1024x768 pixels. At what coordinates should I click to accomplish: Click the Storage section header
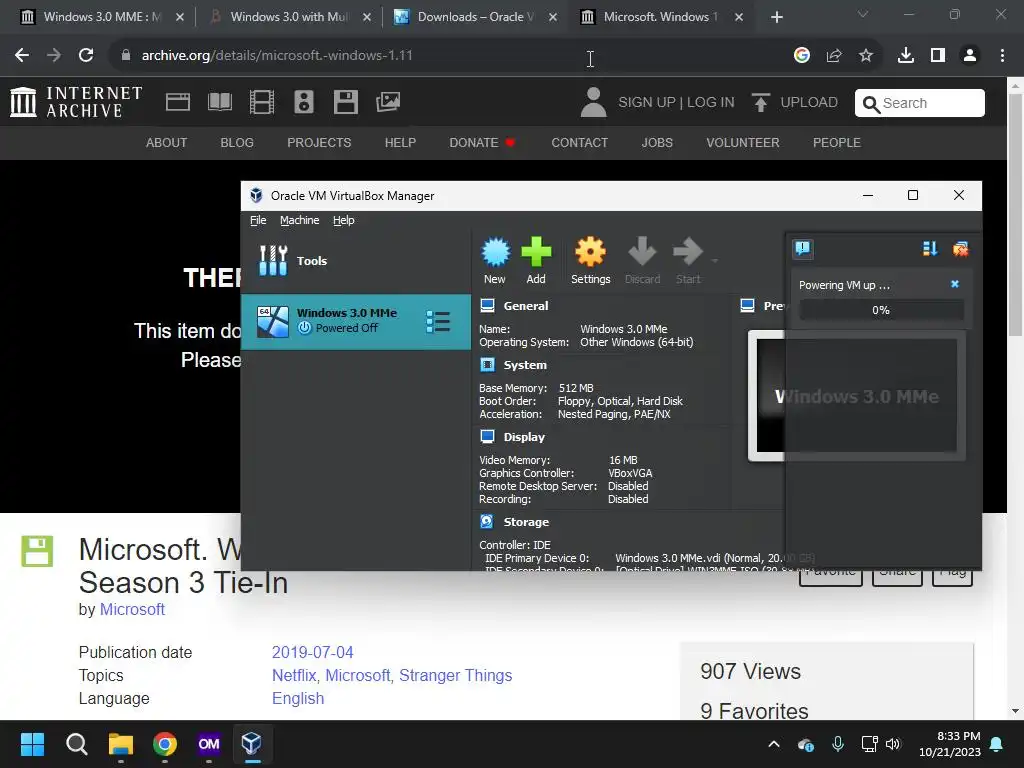526,522
